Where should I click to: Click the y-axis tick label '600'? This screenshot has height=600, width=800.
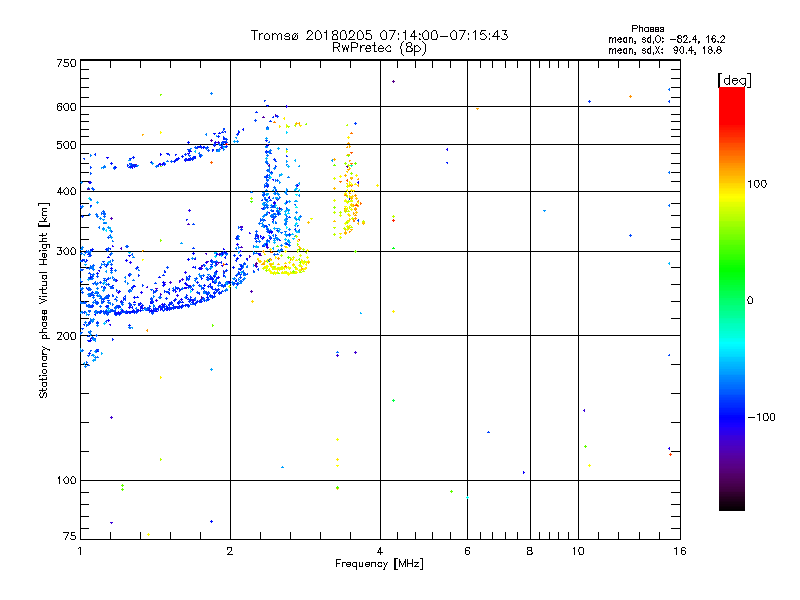[x=66, y=107]
